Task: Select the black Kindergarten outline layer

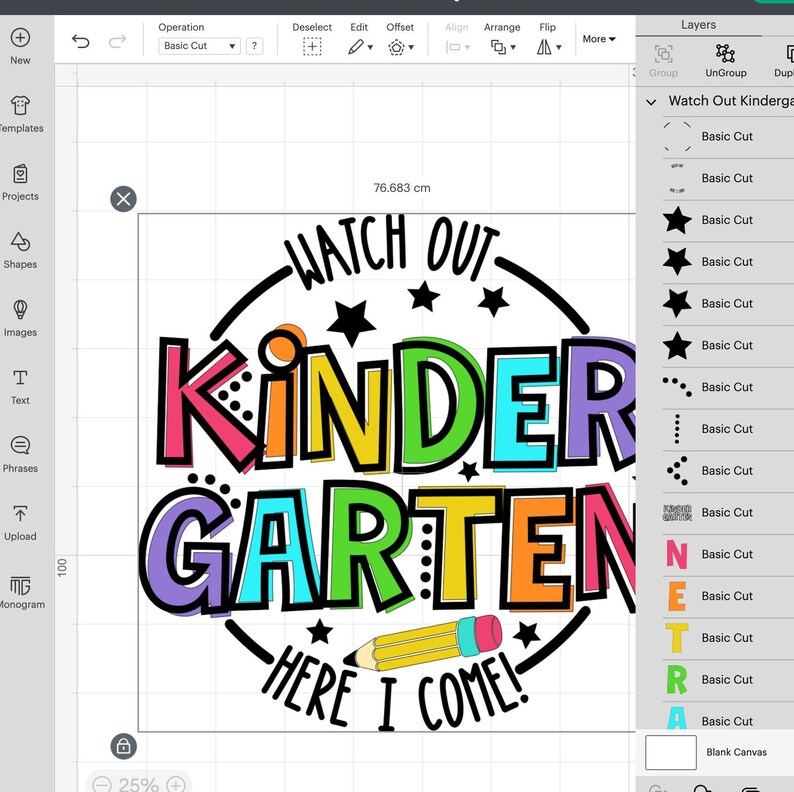Action: pos(728,512)
